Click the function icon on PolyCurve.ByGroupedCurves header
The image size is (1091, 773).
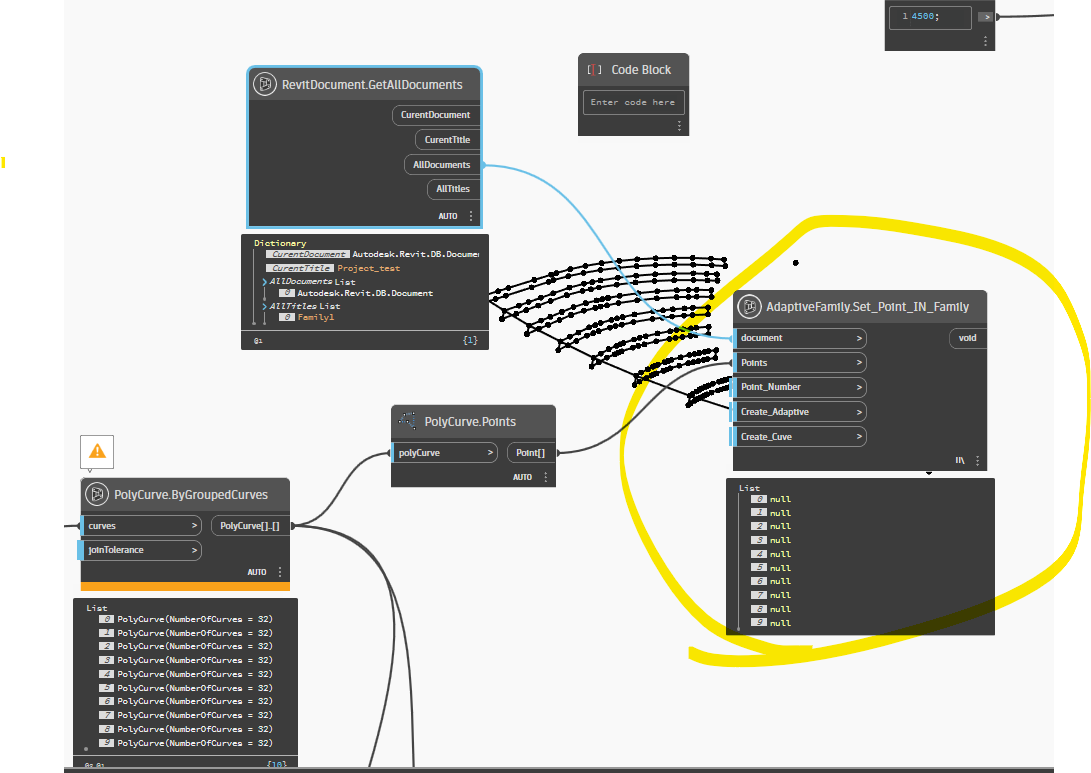tap(99, 493)
